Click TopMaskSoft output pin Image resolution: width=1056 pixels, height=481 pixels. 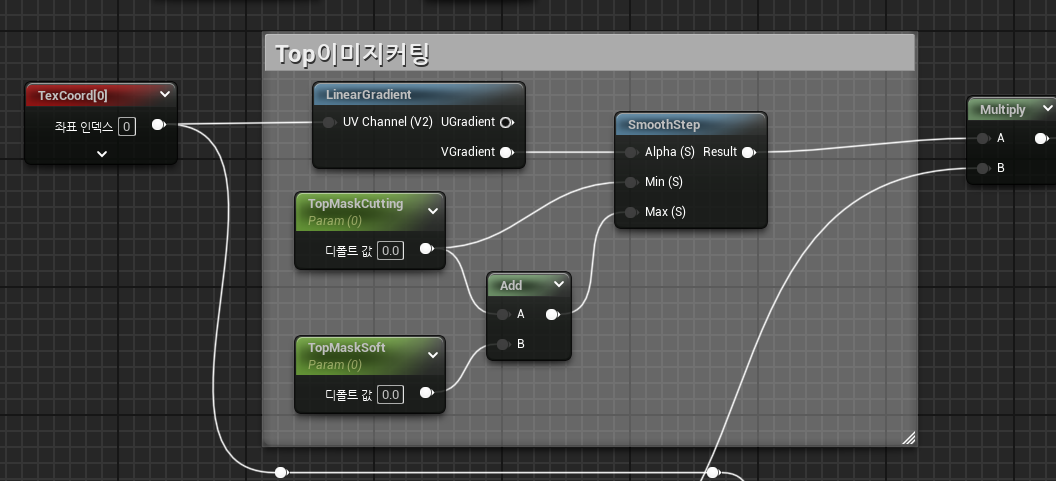pyautogui.click(x=426, y=393)
